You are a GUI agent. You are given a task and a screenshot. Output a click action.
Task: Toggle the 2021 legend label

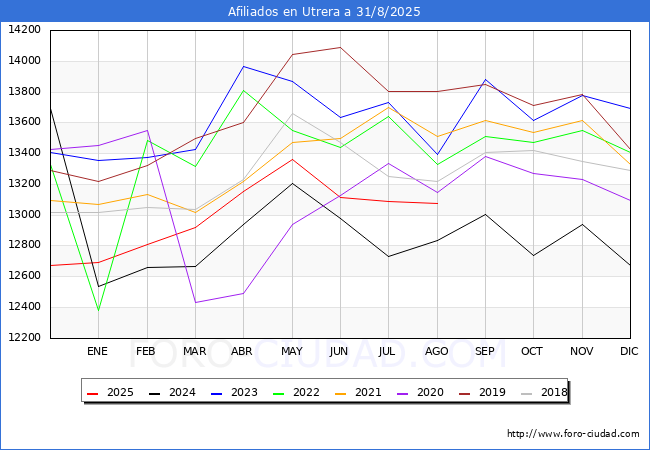[368, 392]
